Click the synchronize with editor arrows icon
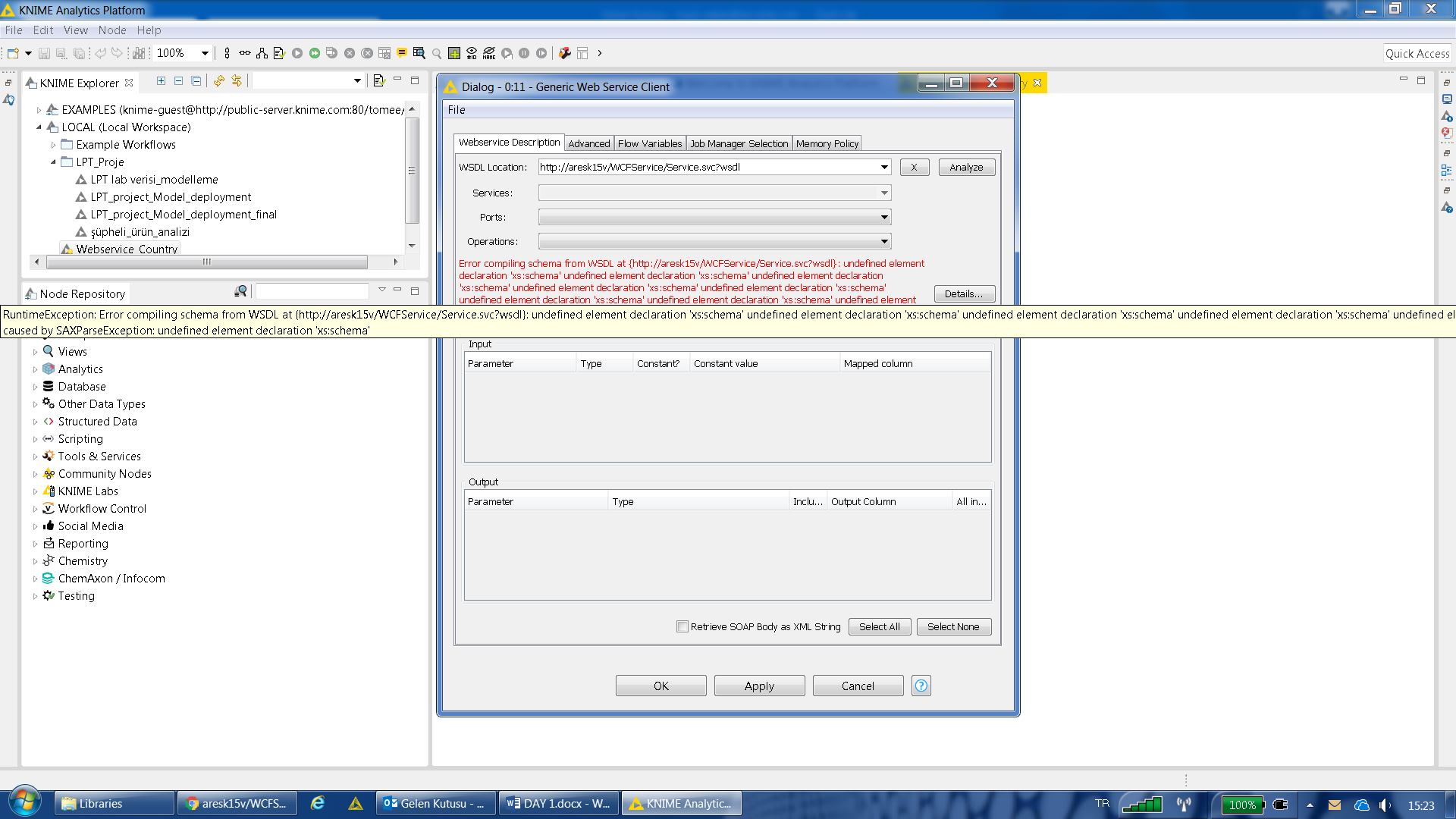This screenshot has width=1456, height=819. [x=237, y=80]
